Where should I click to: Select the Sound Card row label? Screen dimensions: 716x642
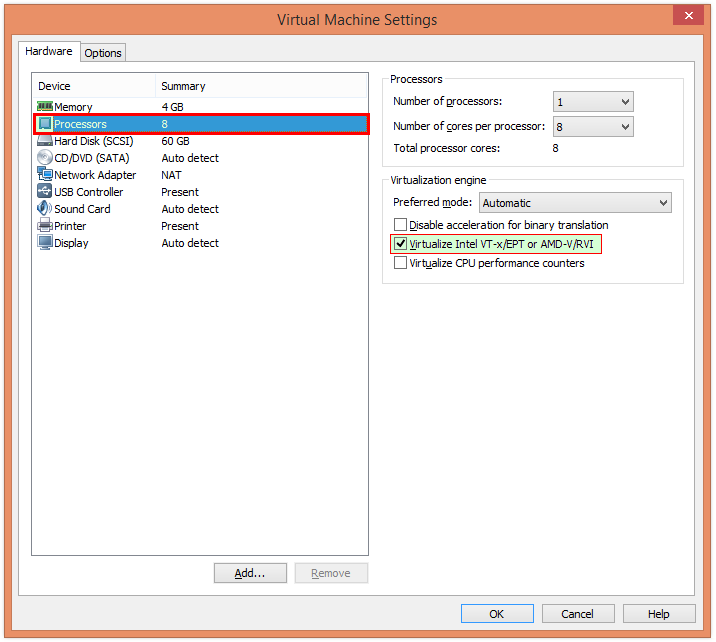pyautogui.click(x=82, y=209)
